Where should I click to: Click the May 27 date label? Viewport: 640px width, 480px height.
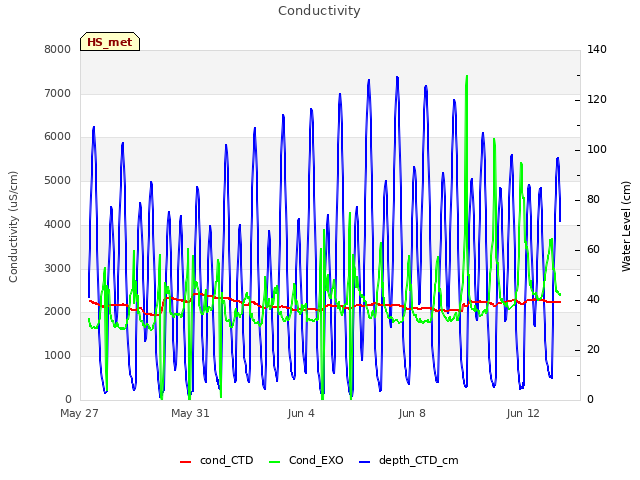79,413
